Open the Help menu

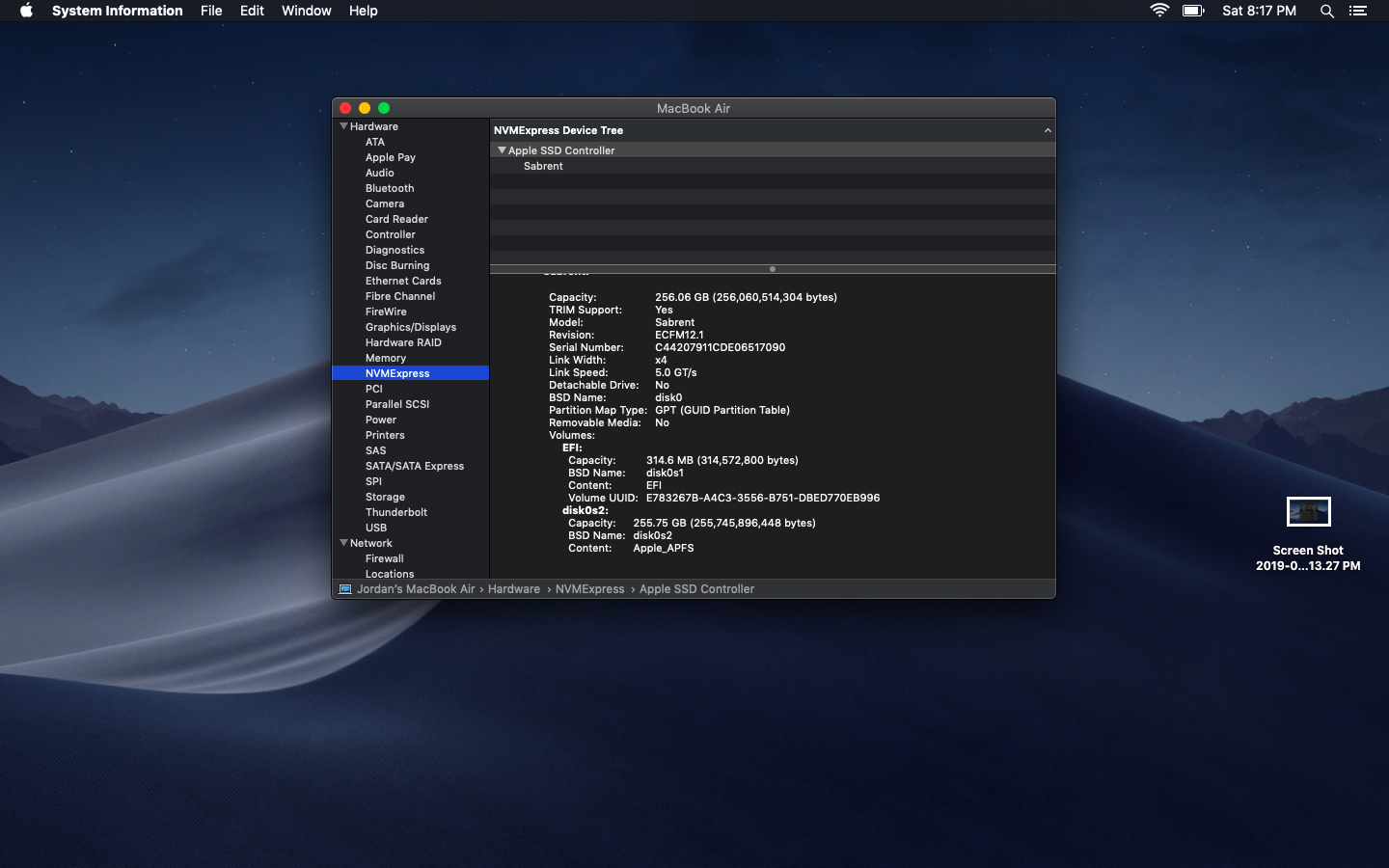[363, 11]
